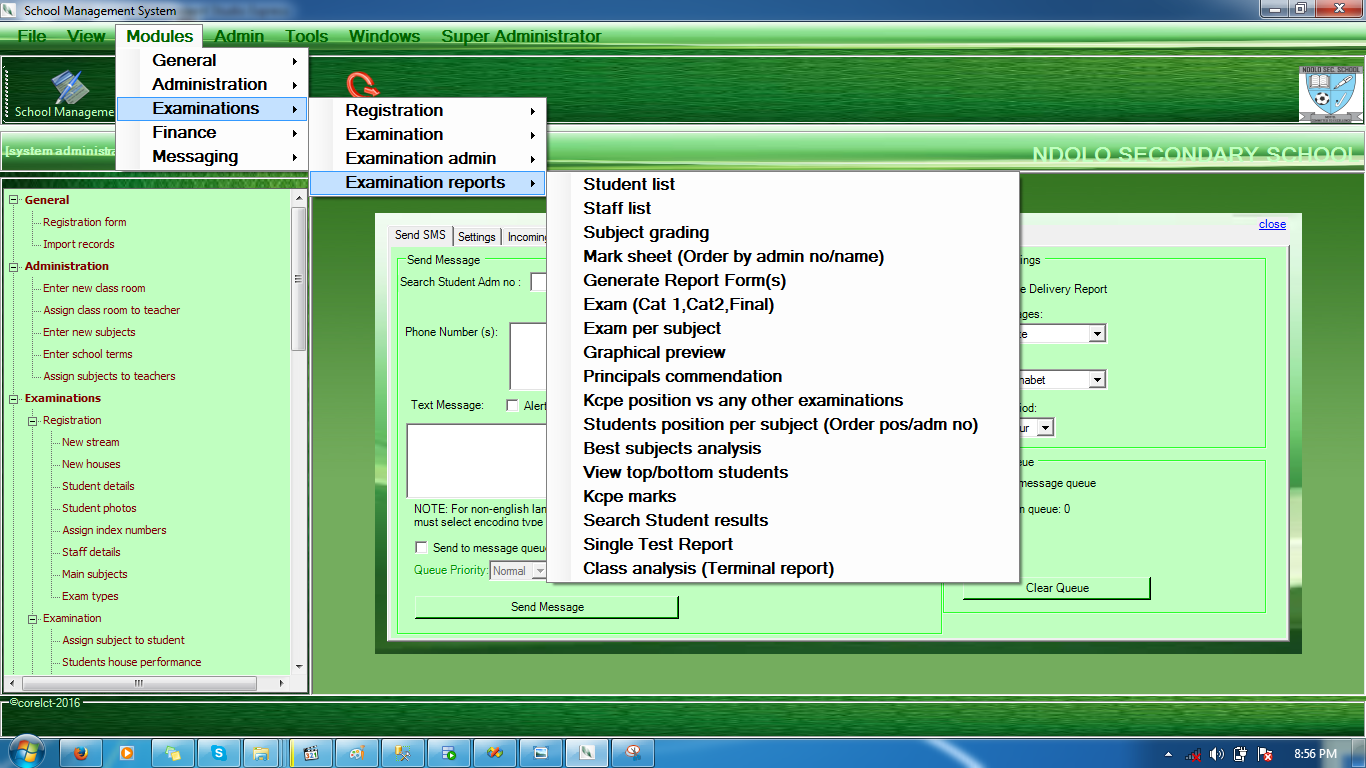Toggle the Send to message queue checkbox

(x=421, y=548)
